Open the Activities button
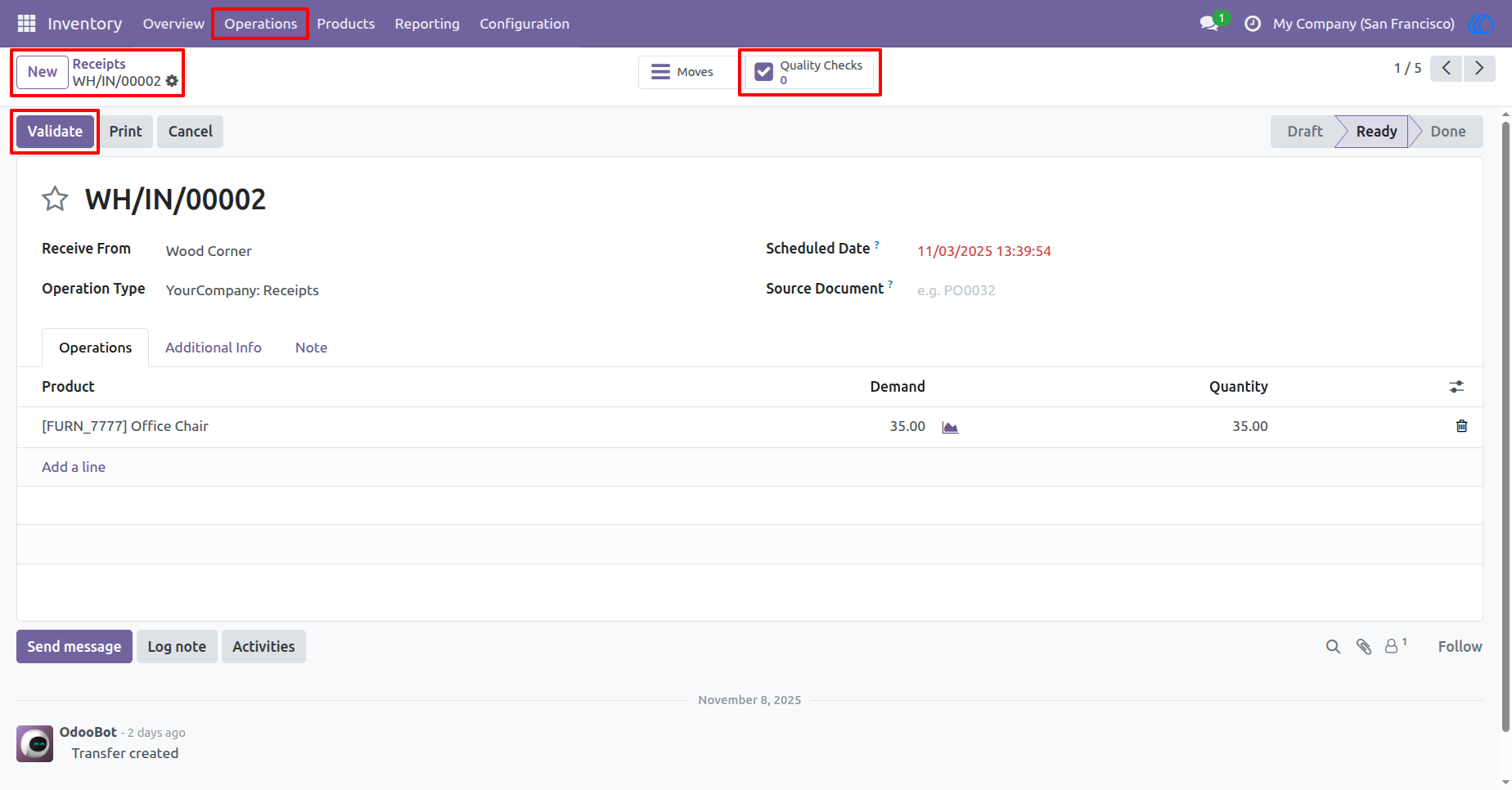This screenshot has width=1512, height=790. pos(263,647)
